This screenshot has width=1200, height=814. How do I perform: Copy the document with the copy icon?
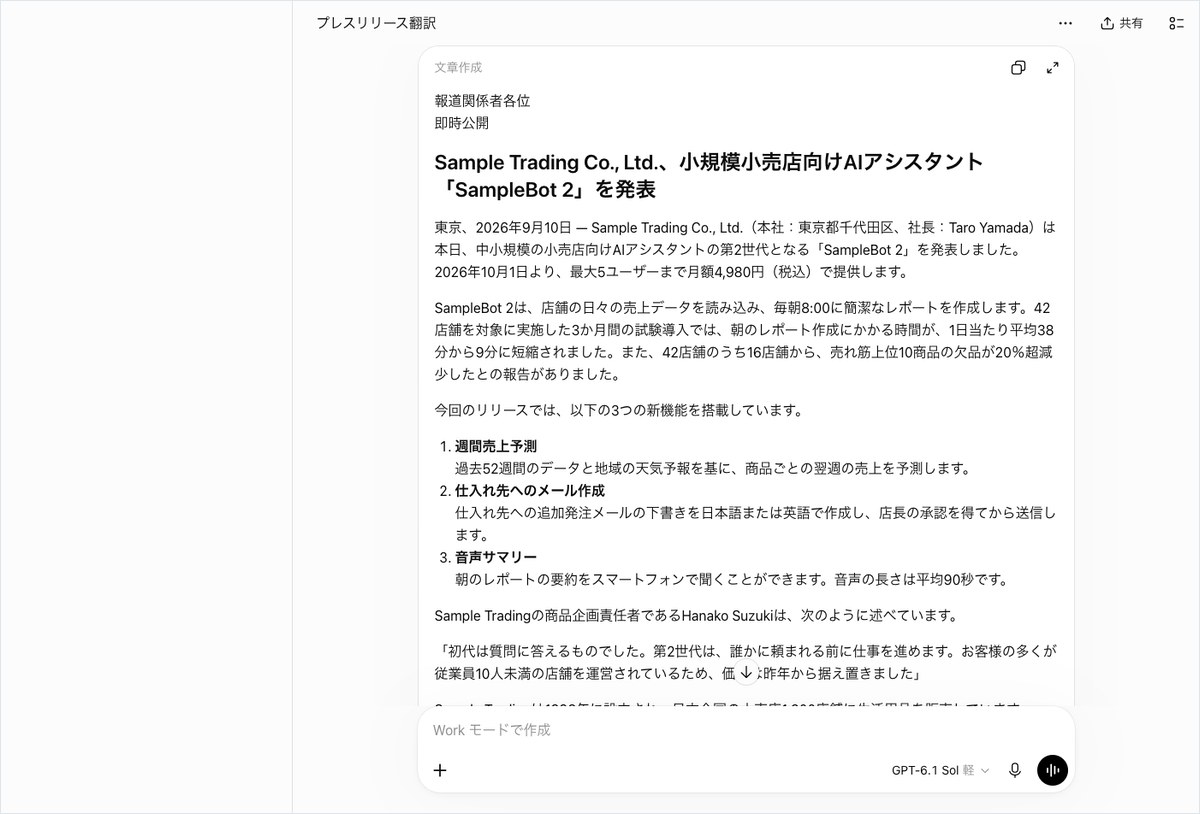[x=1018, y=68]
